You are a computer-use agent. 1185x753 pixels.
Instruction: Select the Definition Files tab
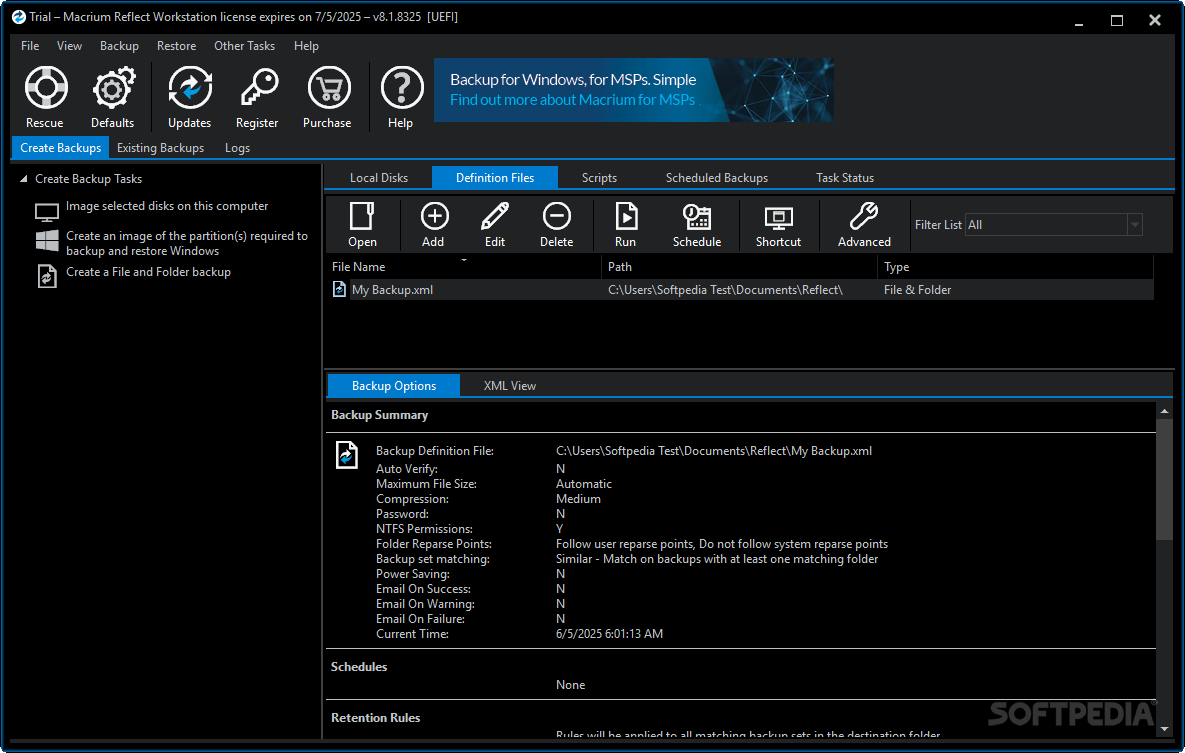pyautogui.click(x=495, y=178)
